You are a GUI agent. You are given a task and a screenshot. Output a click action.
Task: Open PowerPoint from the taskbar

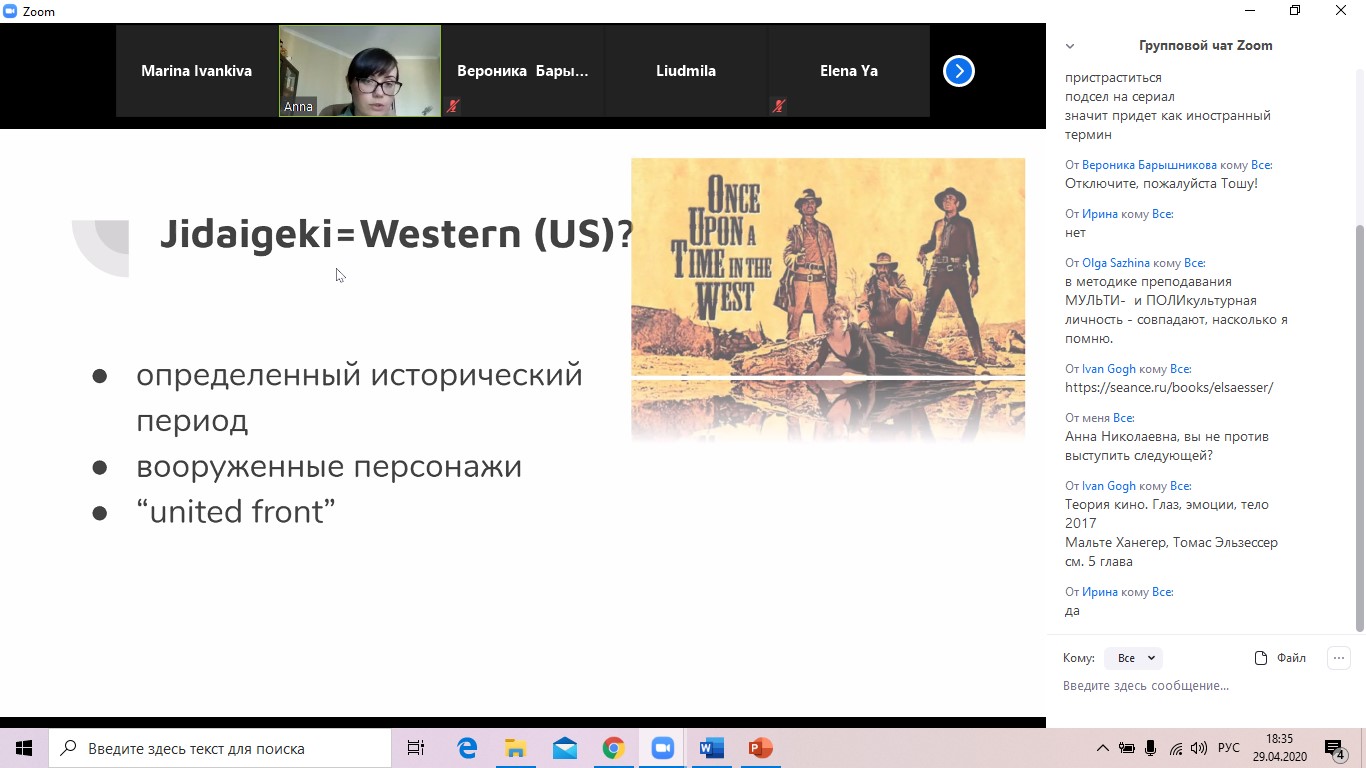tap(760, 748)
